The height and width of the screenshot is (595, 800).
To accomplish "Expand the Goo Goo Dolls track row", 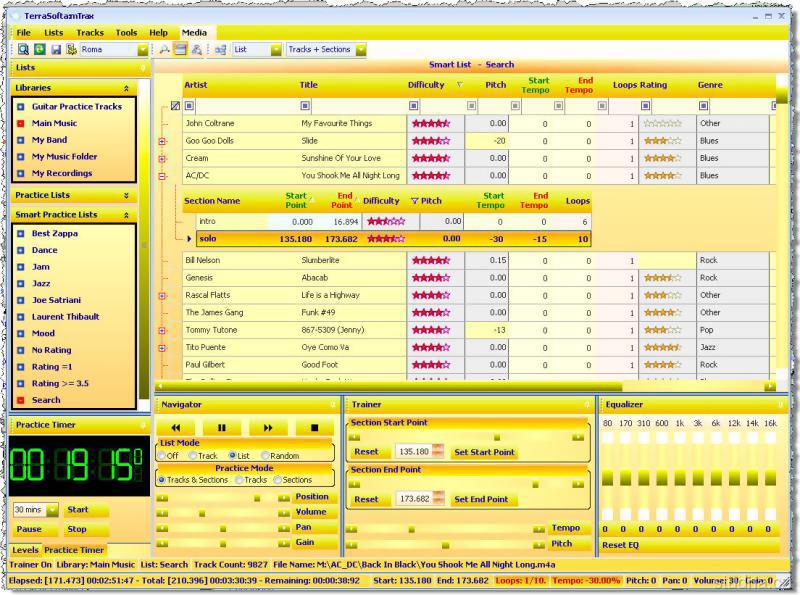I will click(x=162, y=141).
